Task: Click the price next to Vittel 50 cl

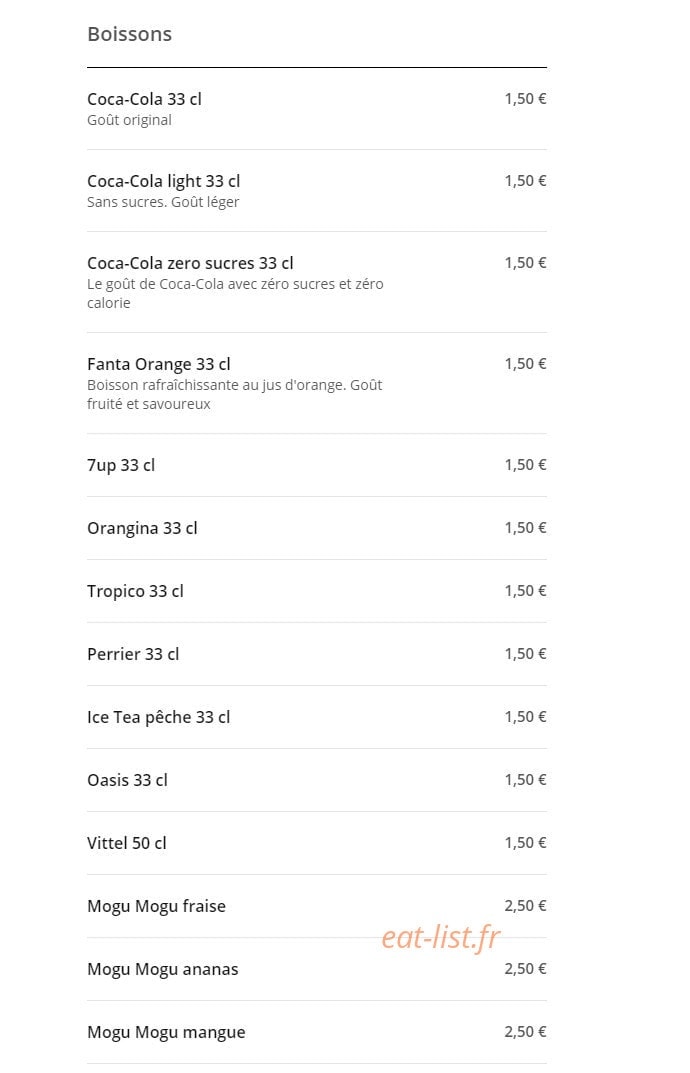Action: 525,843
